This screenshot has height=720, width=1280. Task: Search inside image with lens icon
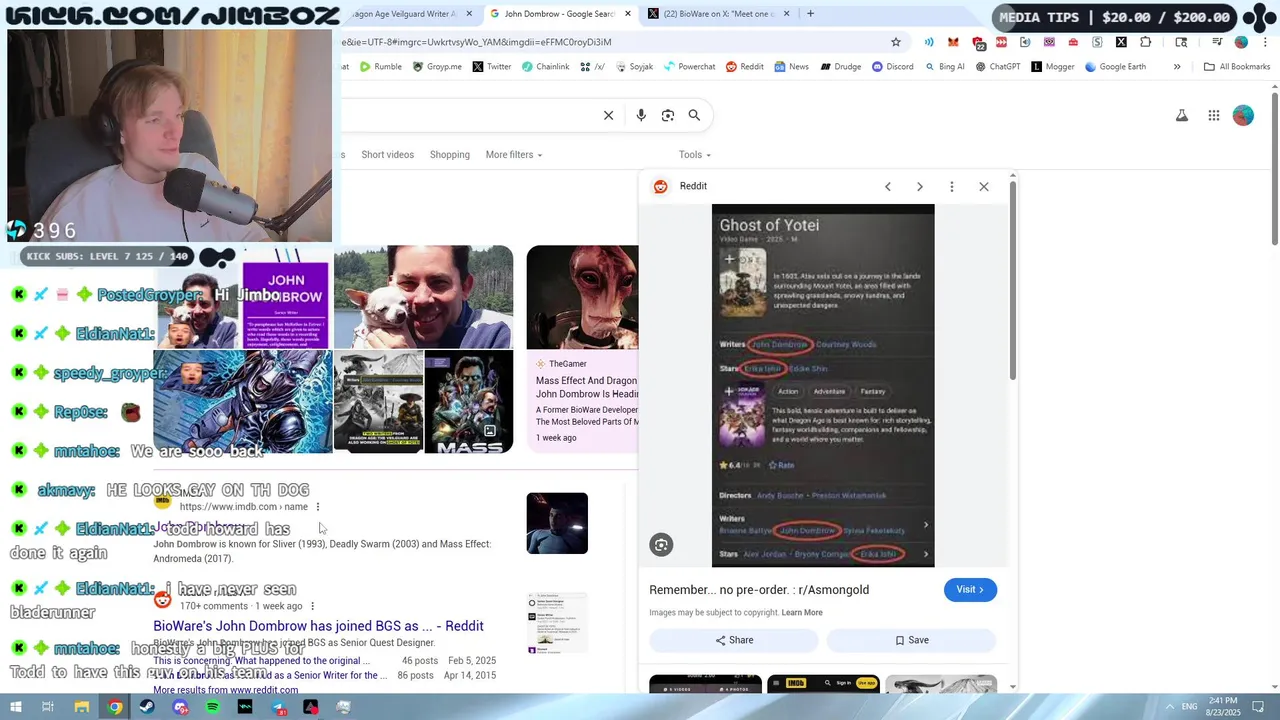click(x=661, y=545)
